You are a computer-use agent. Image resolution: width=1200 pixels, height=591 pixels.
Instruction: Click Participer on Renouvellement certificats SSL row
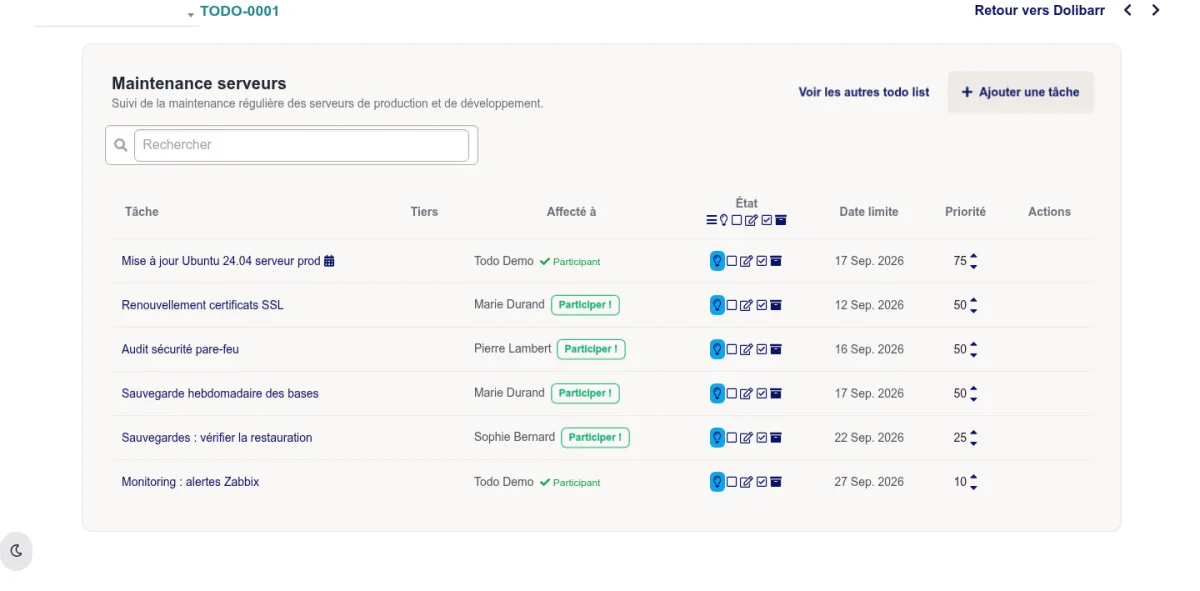(585, 305)
